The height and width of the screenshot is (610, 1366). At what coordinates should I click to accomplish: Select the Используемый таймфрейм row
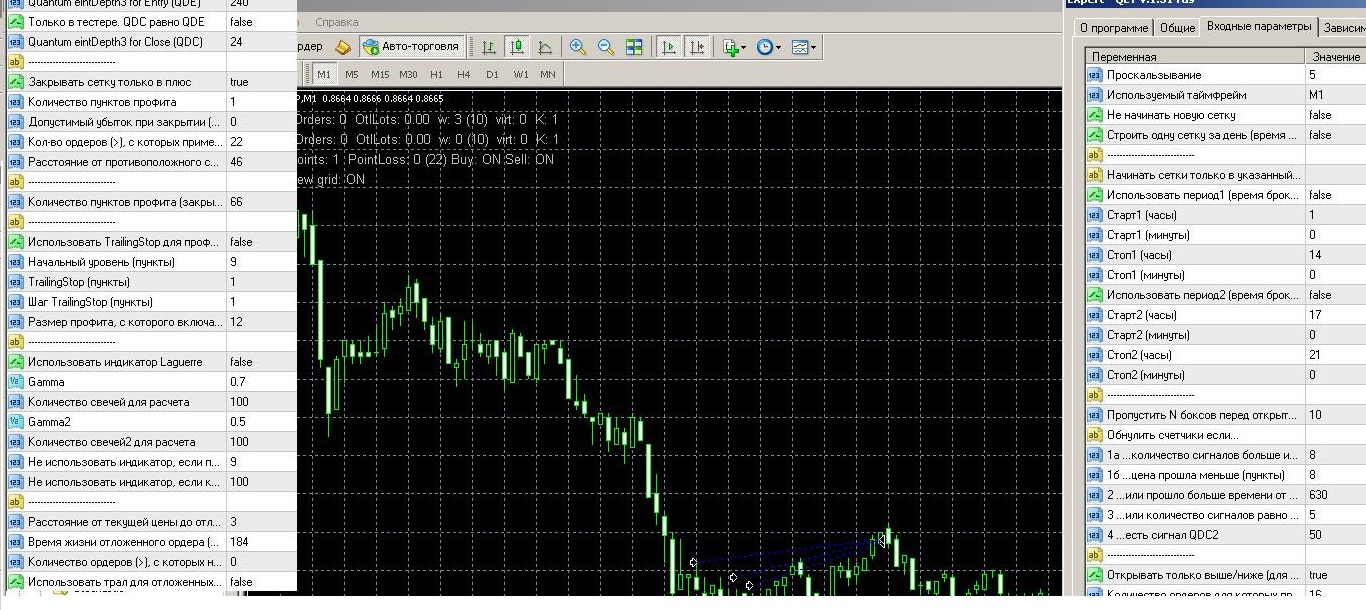[1225, 95]
